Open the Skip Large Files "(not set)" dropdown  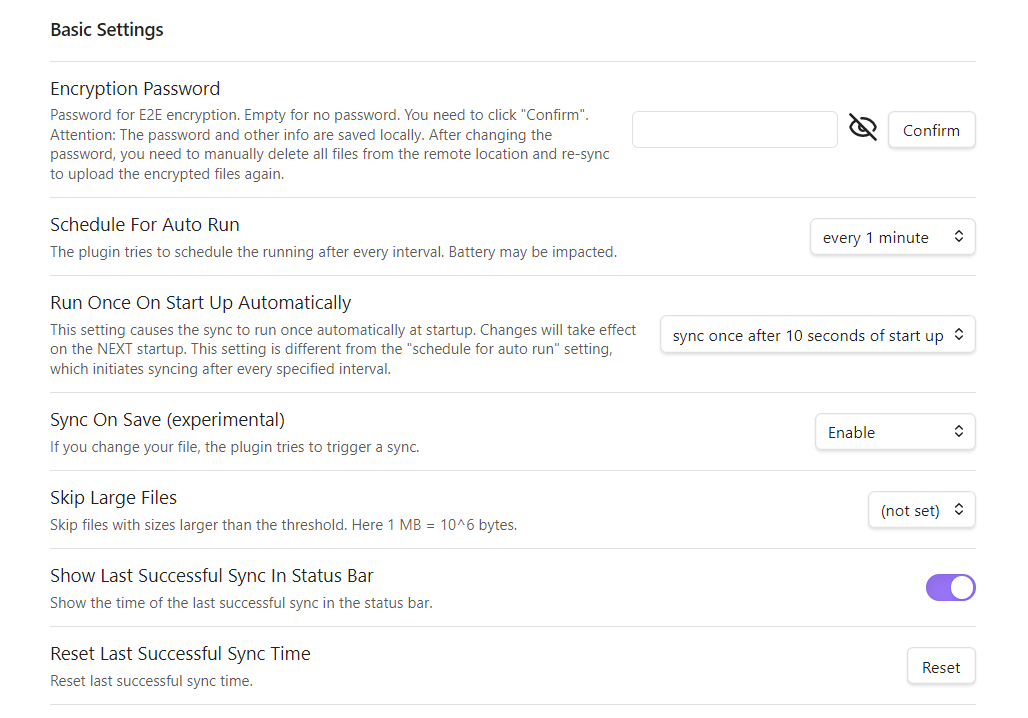[922, 510]
